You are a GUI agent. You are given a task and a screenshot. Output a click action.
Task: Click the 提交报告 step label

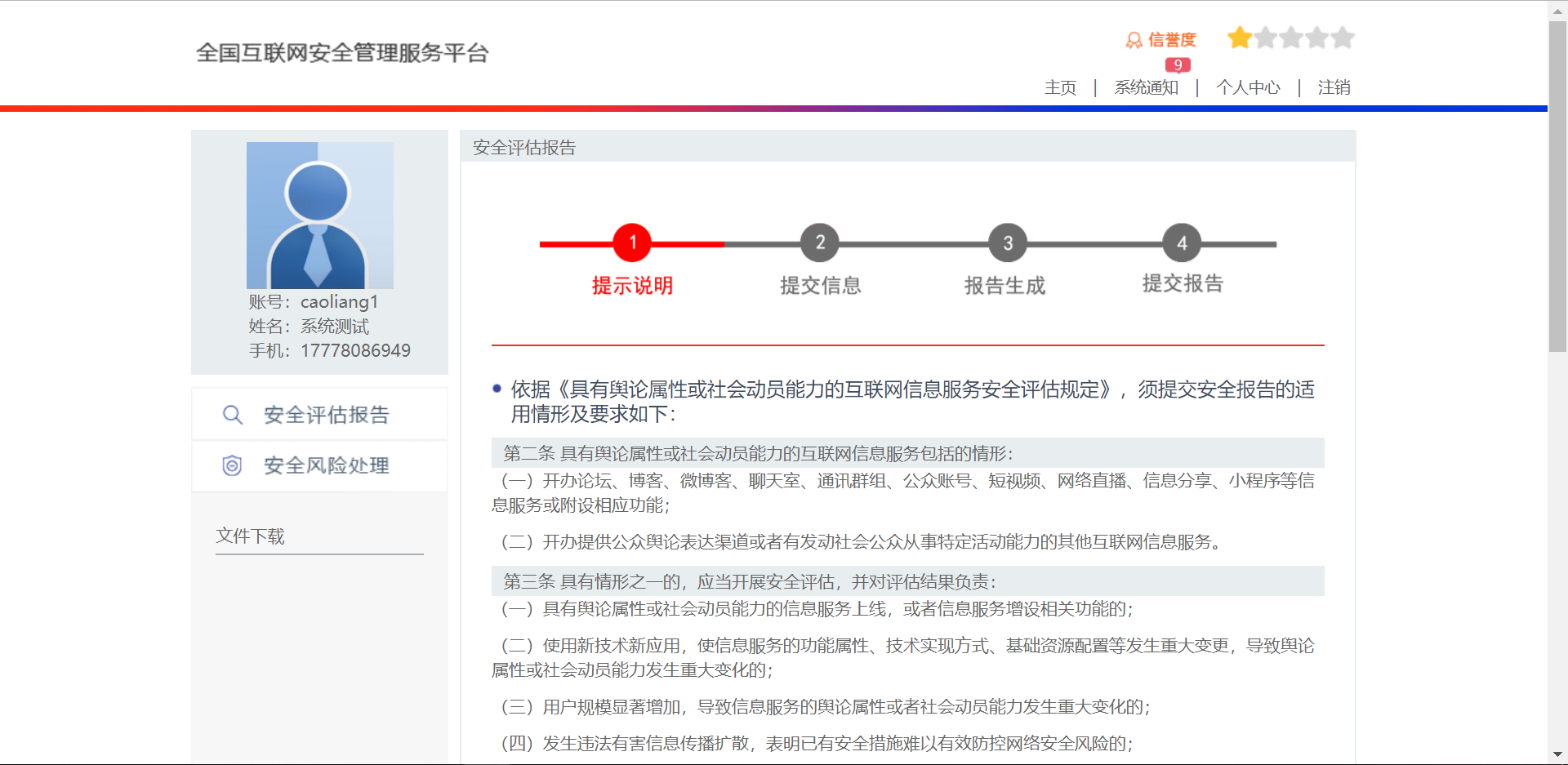click(1183, 283)
